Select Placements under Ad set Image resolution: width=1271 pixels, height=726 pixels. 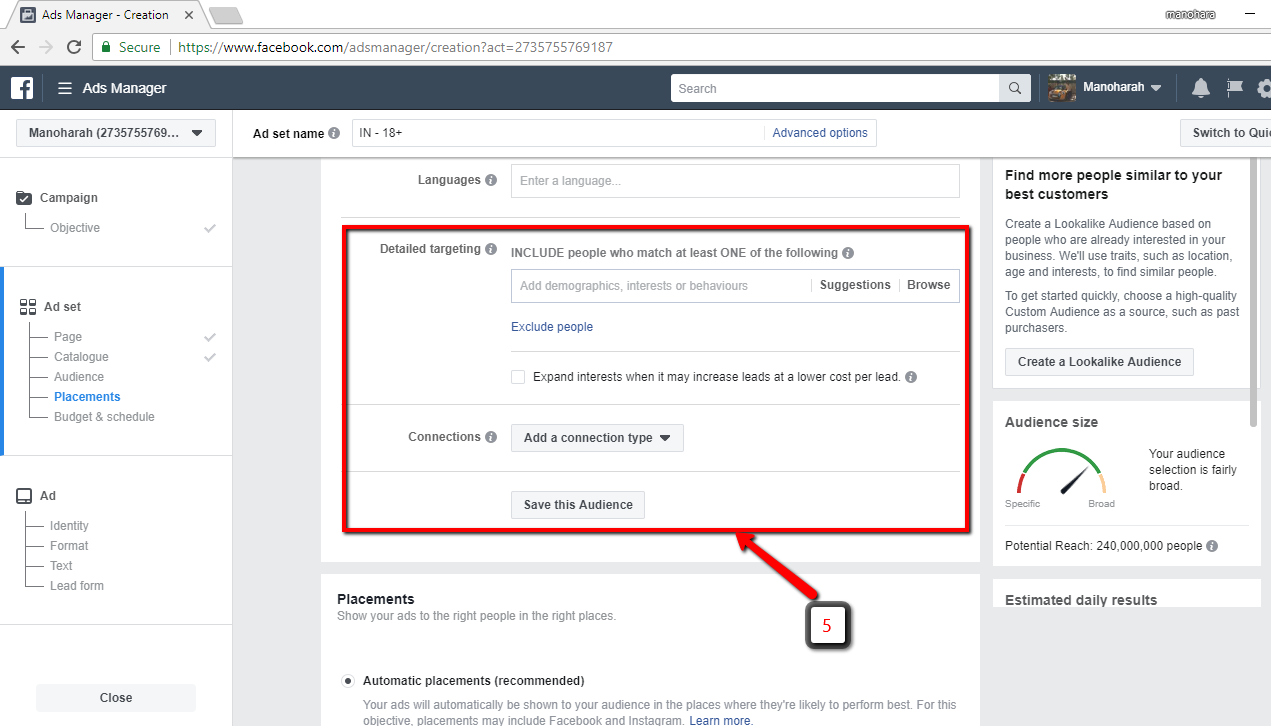pyautogui.click(x=87, y=397)
